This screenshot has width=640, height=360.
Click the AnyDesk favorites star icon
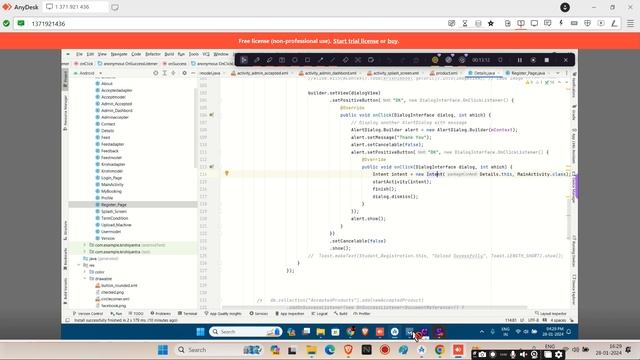click(491, 24)
